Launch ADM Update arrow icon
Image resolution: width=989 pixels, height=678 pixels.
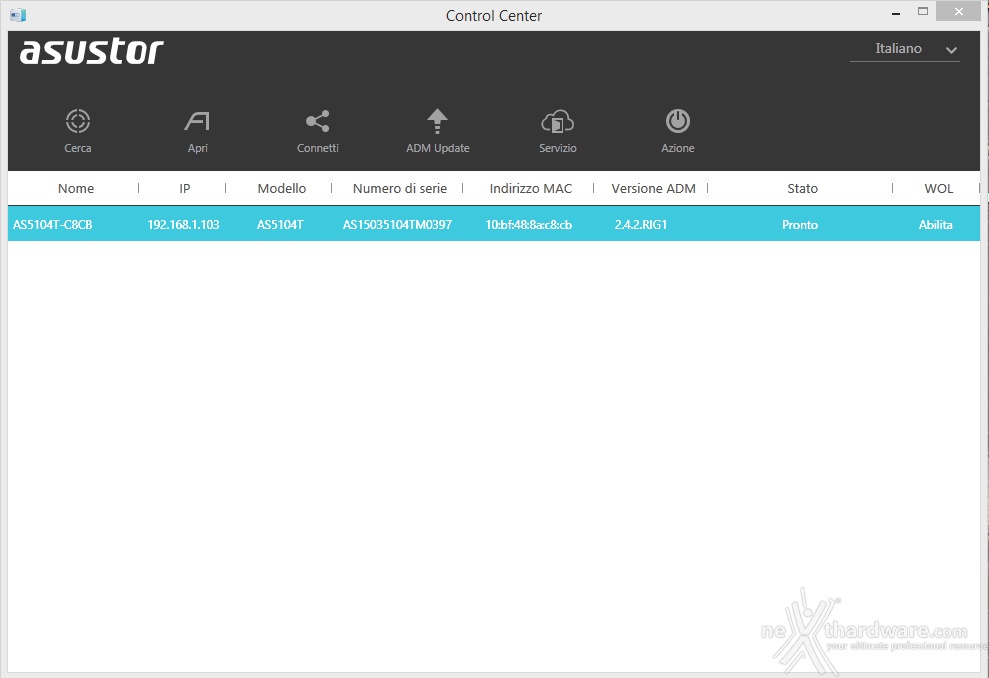point(437,121)
